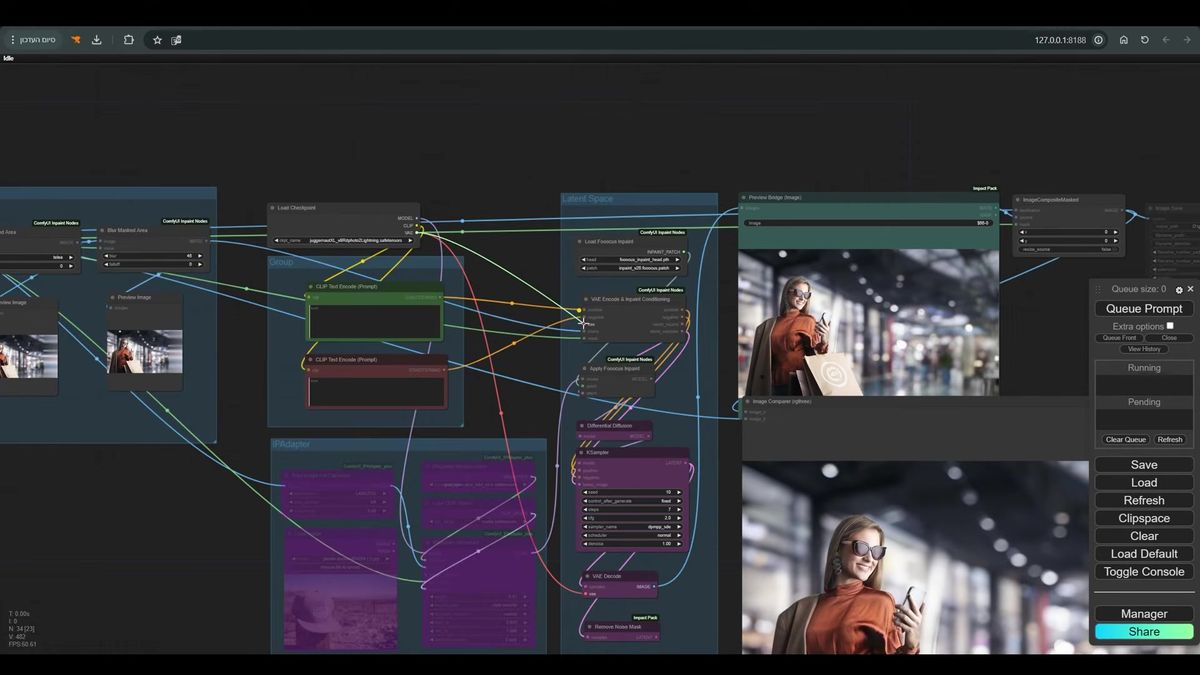The image size is (1200, 675).
Task: Click the site info icon beside 127.0.0.1:8188
Action: 1098,40
